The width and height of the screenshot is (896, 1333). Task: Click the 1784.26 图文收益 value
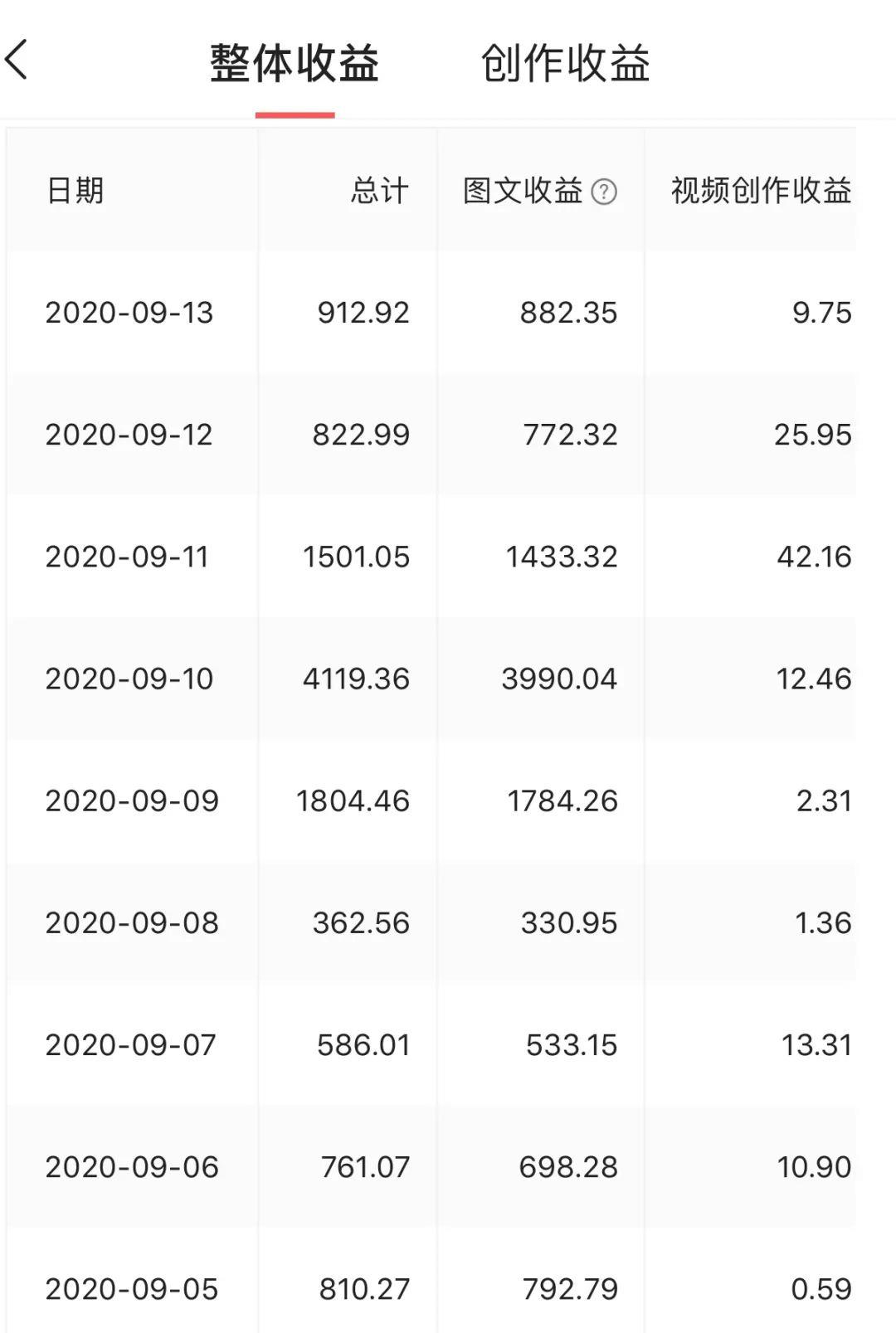tap(562, 800)
